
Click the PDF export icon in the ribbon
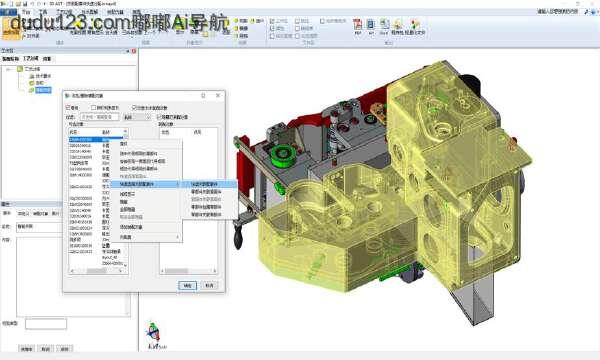[x=357, y=25]
